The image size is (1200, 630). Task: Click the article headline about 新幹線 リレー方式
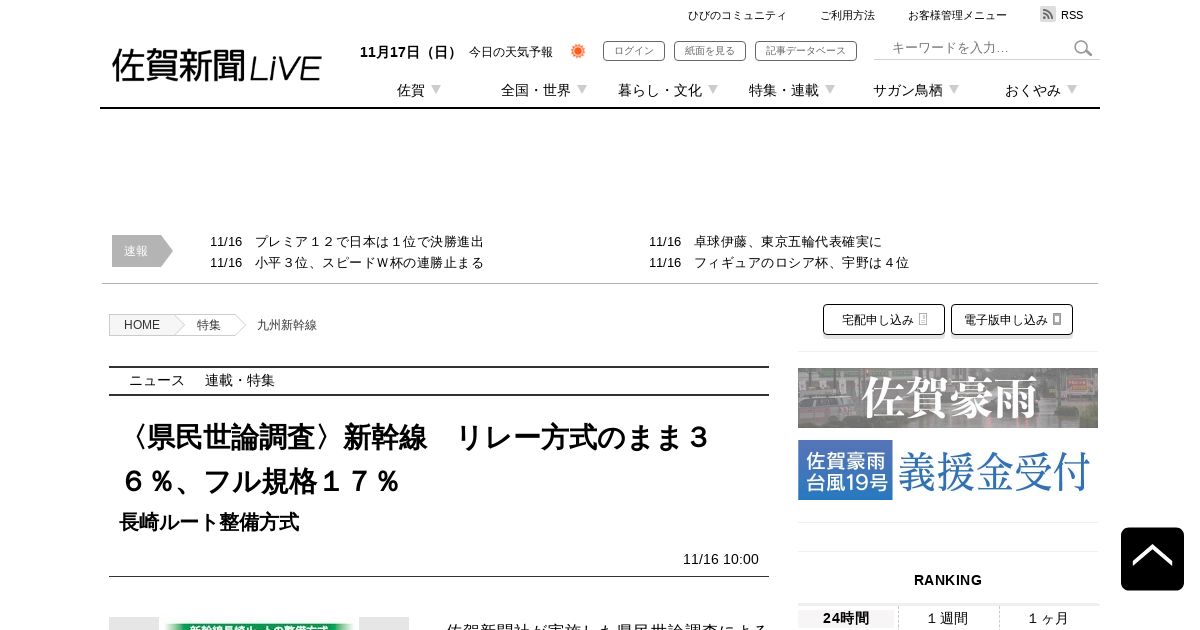coord(415,459)
